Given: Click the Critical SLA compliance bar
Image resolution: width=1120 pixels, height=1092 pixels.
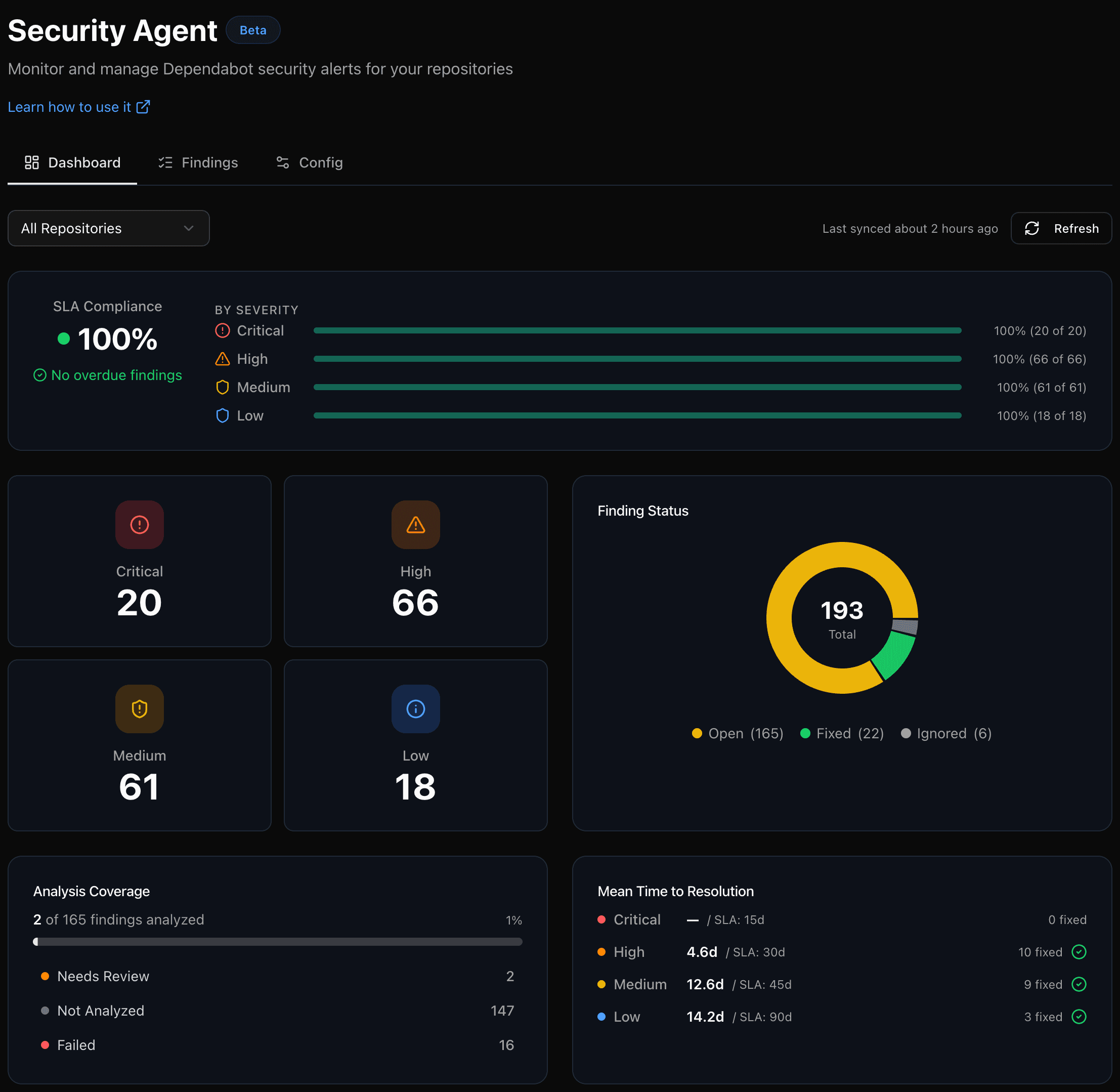Looking at the screenshot, I should pyautogui.click(x=637, y=330).
